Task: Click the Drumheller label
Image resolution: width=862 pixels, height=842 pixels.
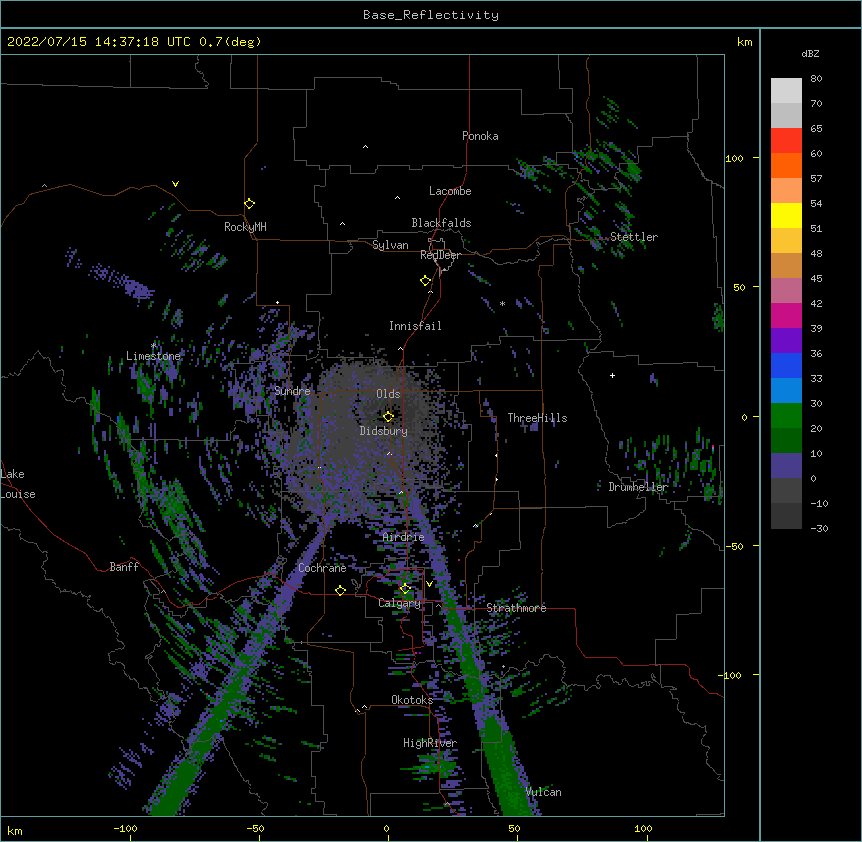Action: point(638,487)
